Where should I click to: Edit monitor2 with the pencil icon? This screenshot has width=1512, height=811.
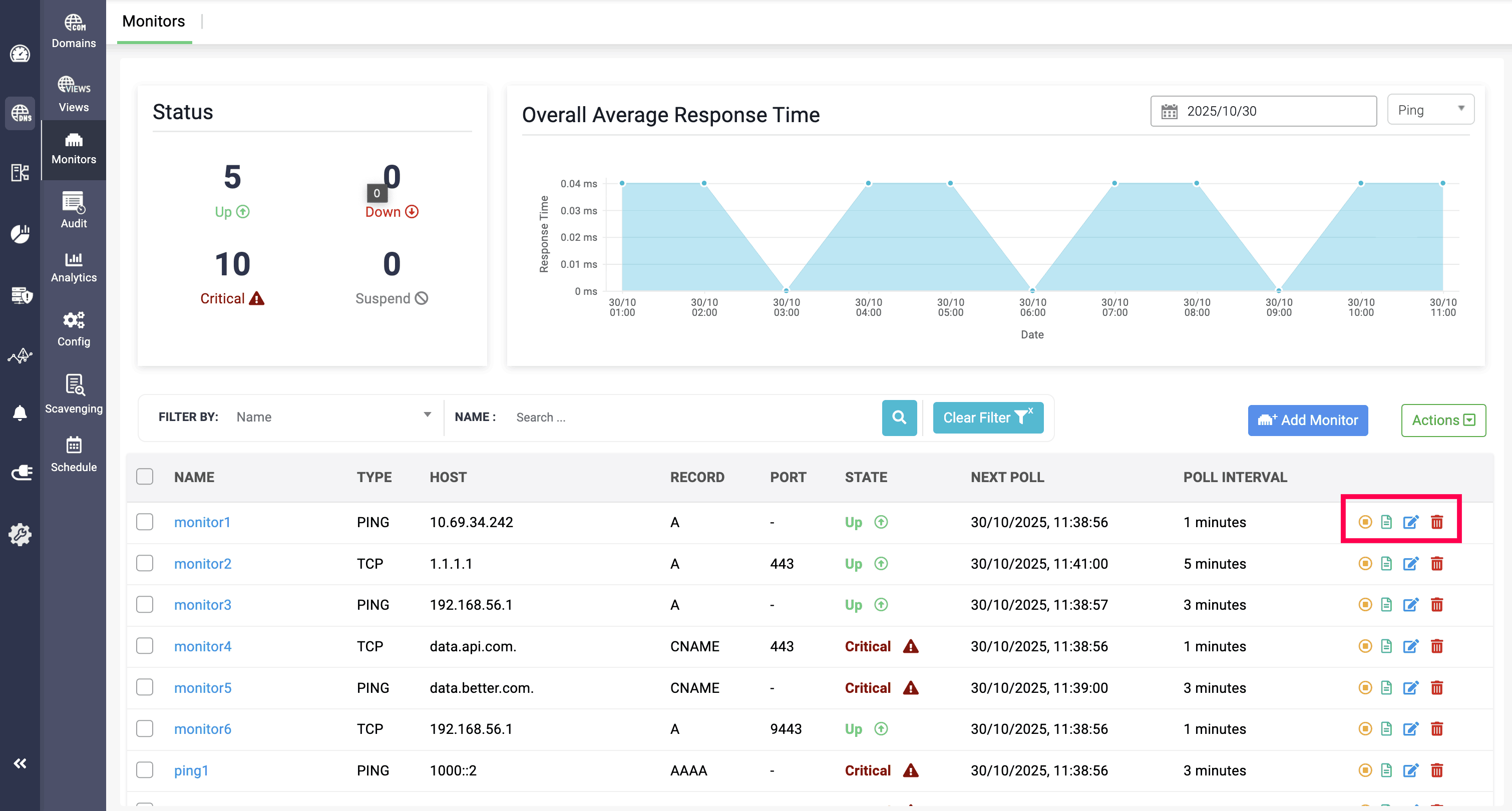click(1410, 563)
